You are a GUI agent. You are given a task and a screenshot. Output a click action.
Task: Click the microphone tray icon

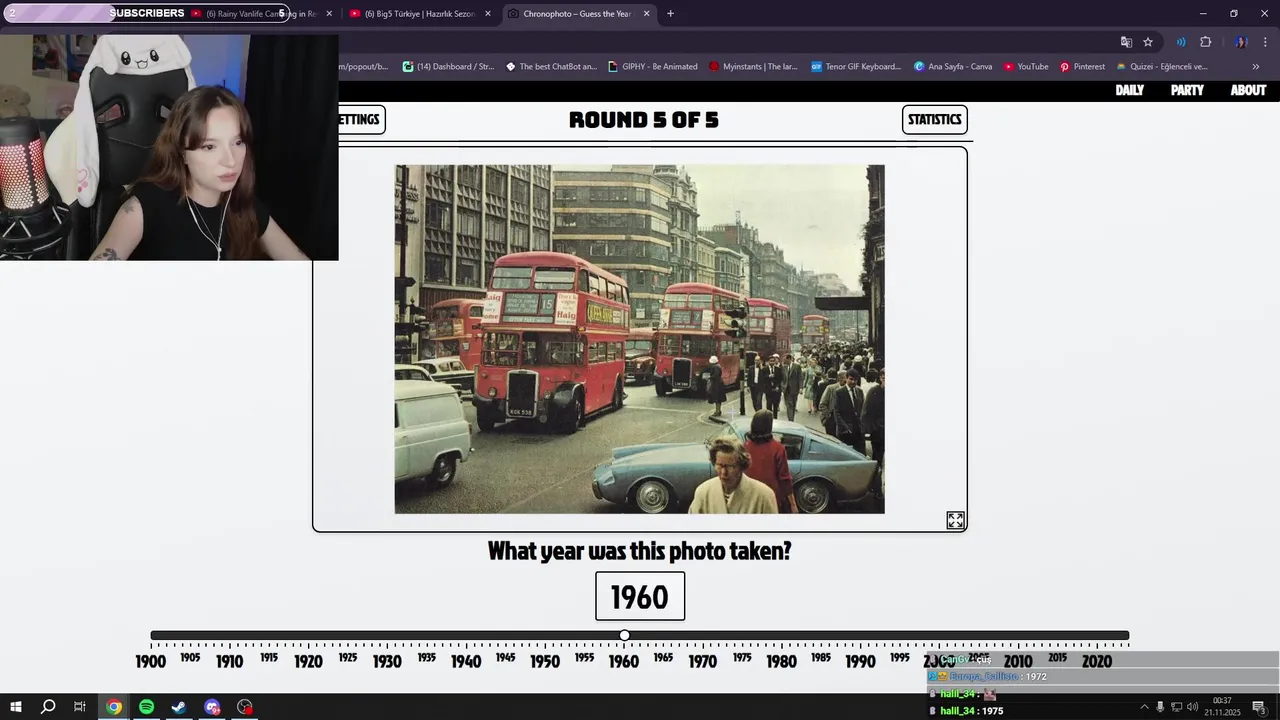pos(1160,707)
